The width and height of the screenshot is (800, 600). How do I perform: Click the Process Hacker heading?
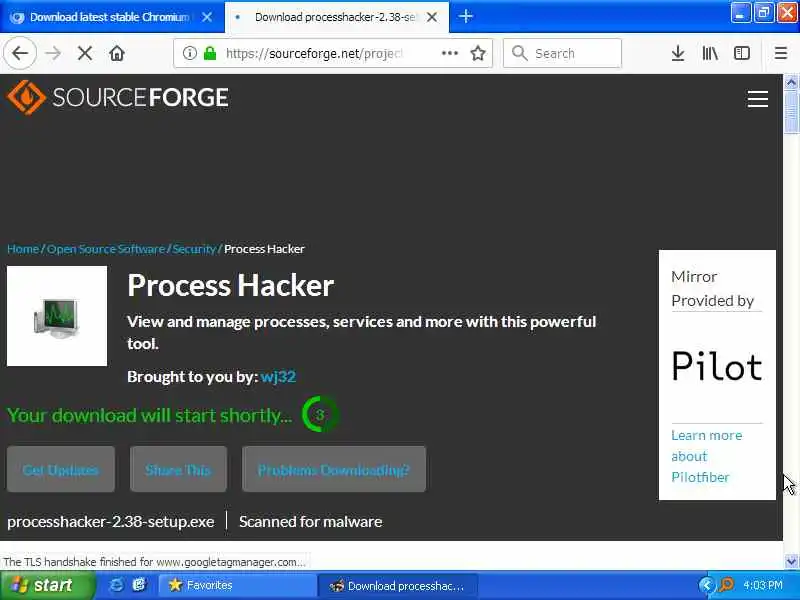click(x=231, y=285)
